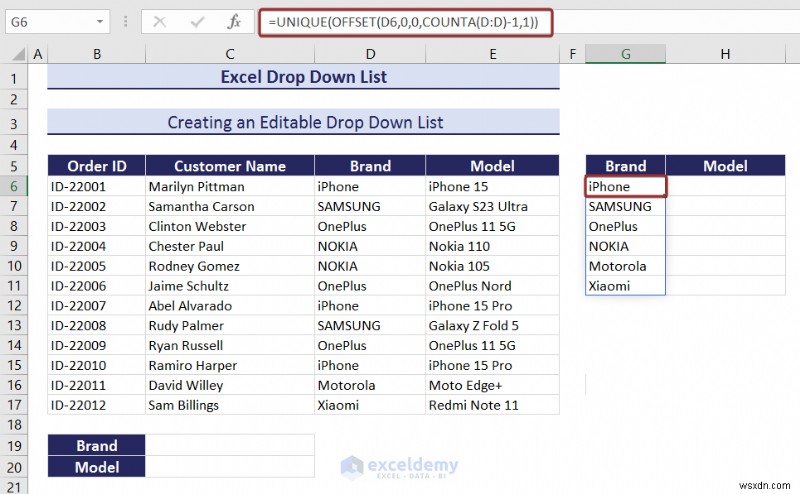Screen dimensions: 800x494
Task: Select row 19 header
Action: coord(14,446)
